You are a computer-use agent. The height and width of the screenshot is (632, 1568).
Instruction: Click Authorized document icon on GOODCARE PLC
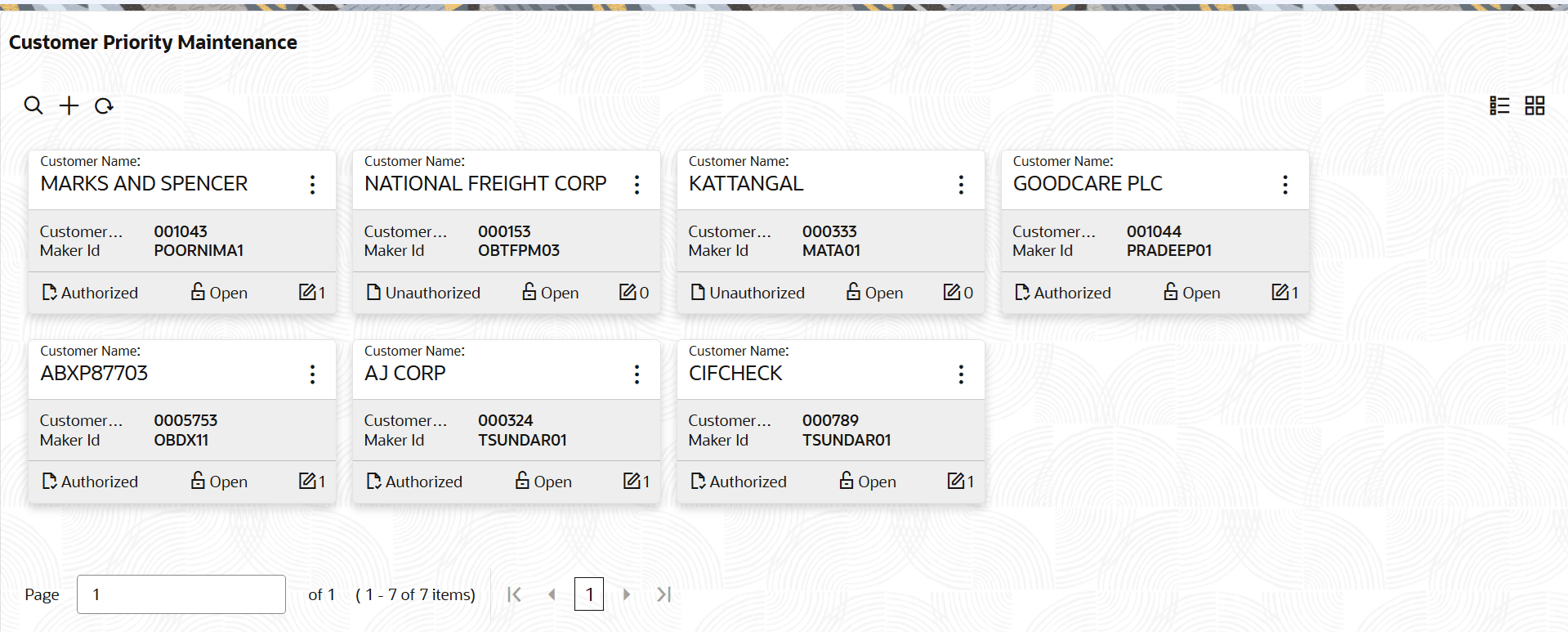[1022, 292]
